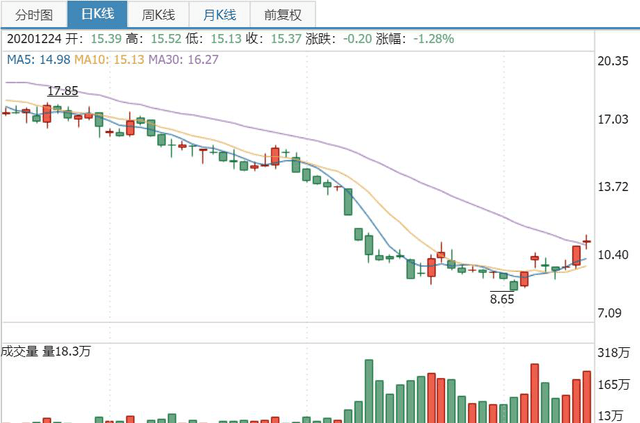Click the MA10 indicator label
Screen dimensions: 640x423
pos(109,60)
